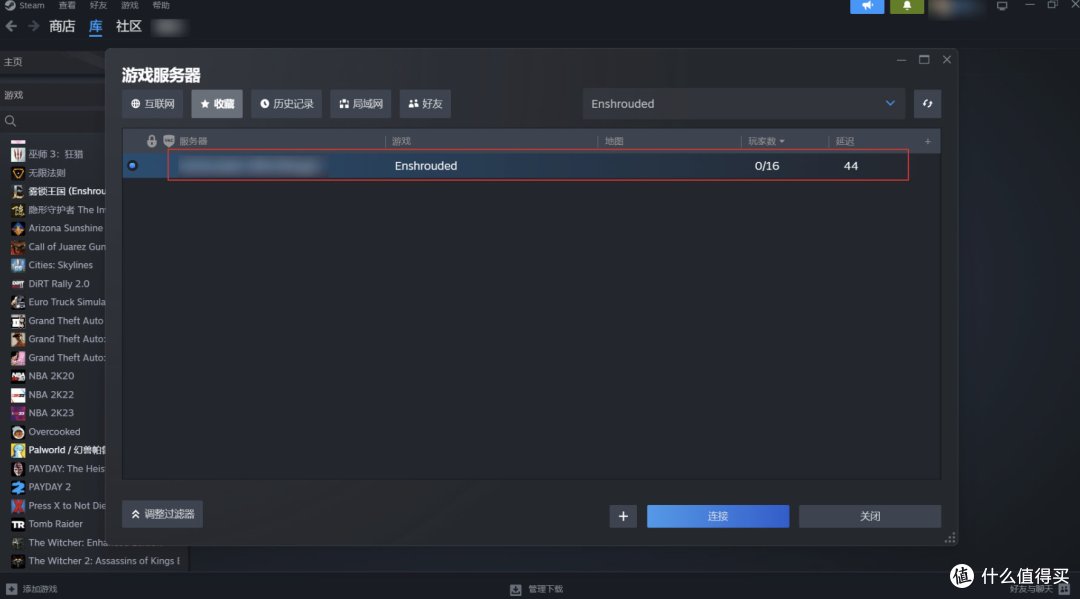This screenshot has height=599, width=1080.
Task: Switch to the 局域网 LAN tab
Action: point(361,104)
